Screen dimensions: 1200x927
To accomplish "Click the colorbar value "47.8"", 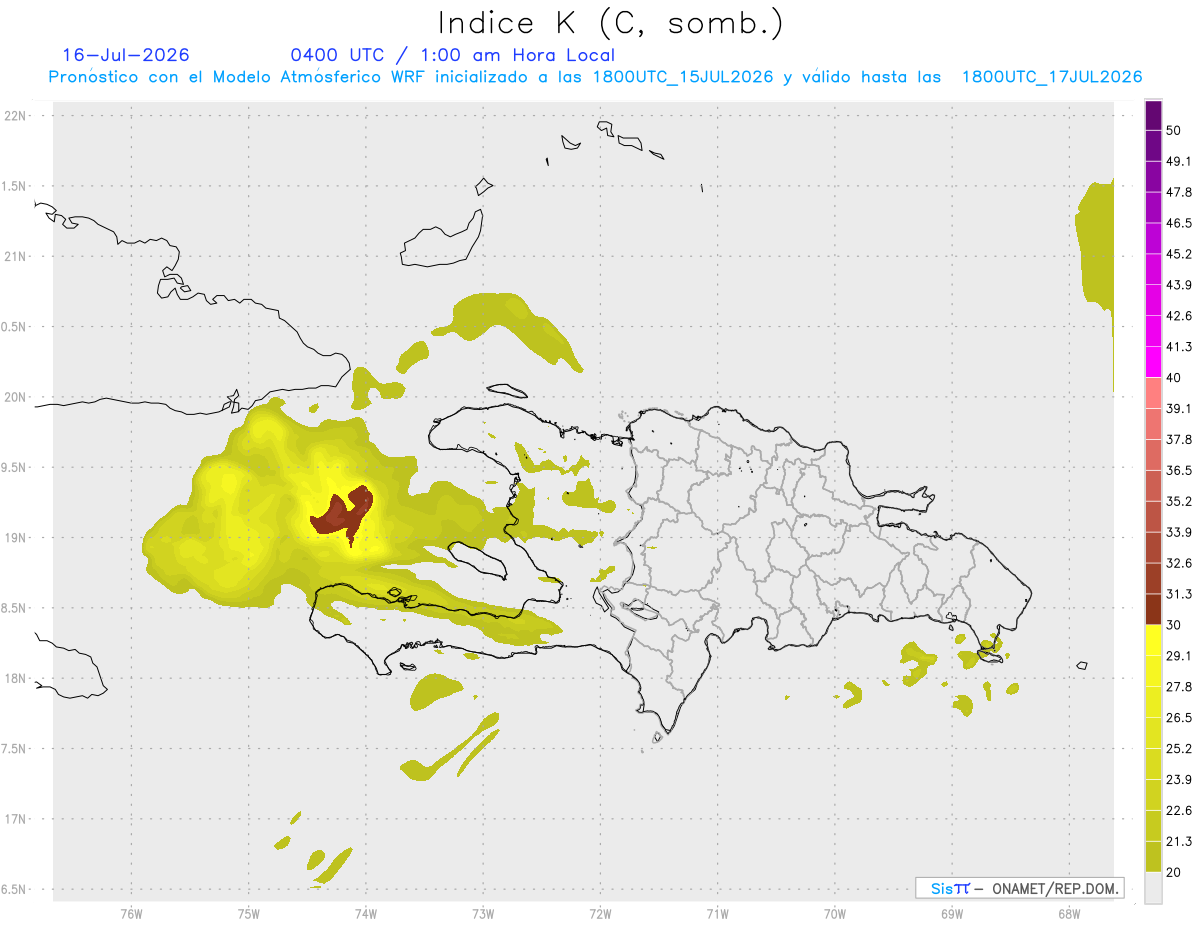I will (1180, 192).
